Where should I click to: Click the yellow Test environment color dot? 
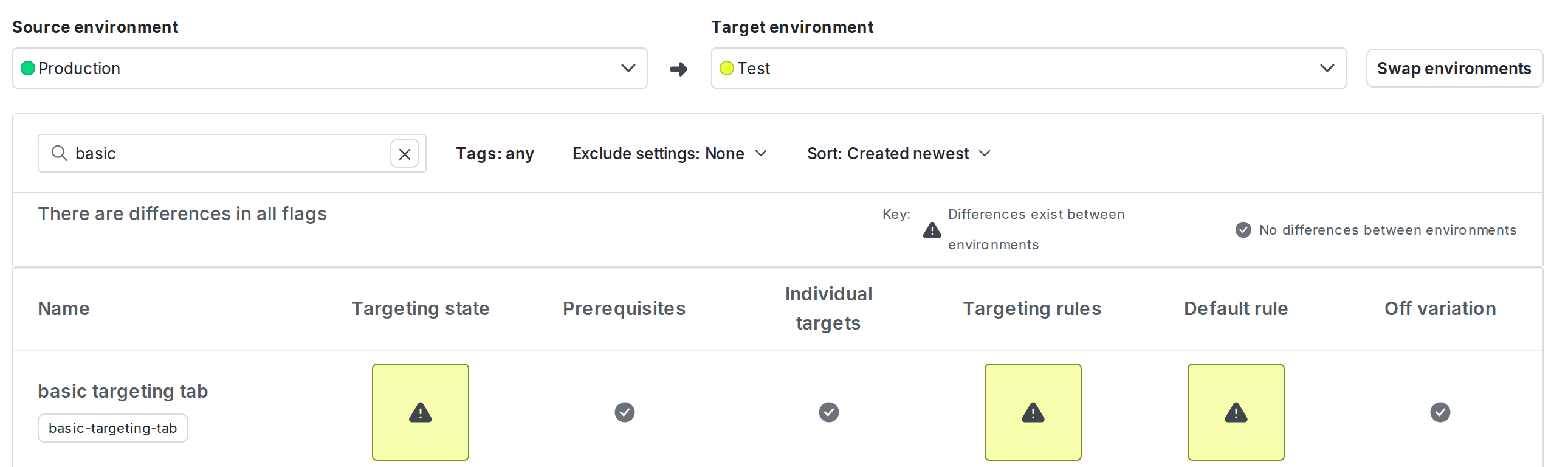726,68
